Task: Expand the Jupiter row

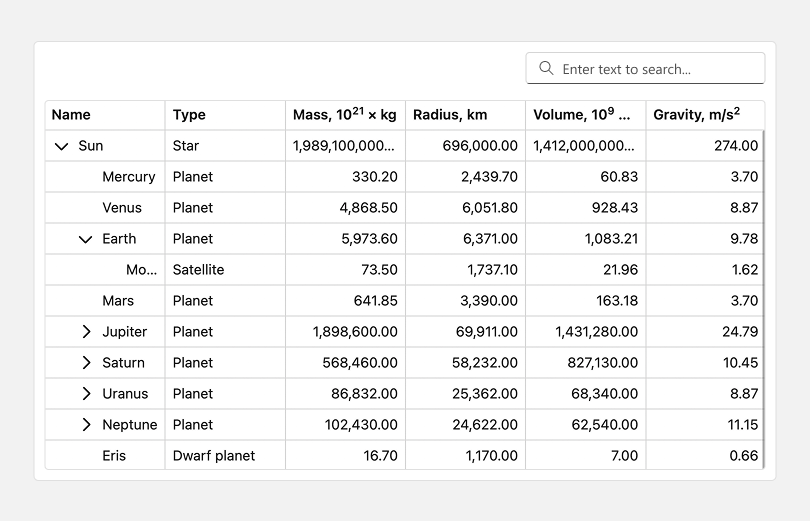Action: (86, 332)
